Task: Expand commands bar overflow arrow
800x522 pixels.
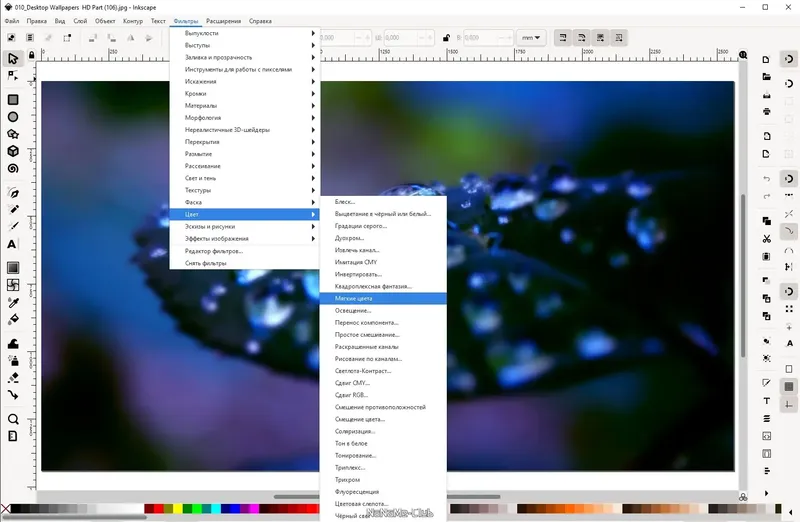Action: point(766,493)
